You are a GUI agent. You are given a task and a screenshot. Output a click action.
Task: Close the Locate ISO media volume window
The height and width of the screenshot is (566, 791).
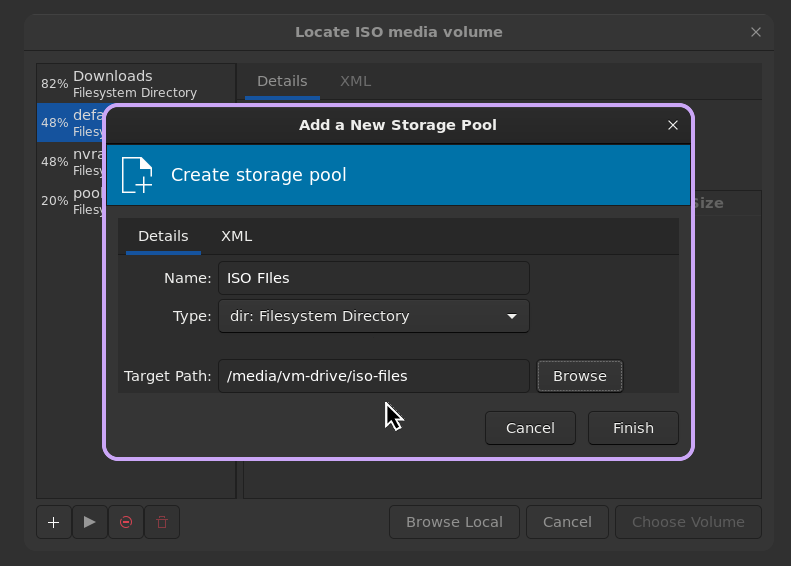756,32
